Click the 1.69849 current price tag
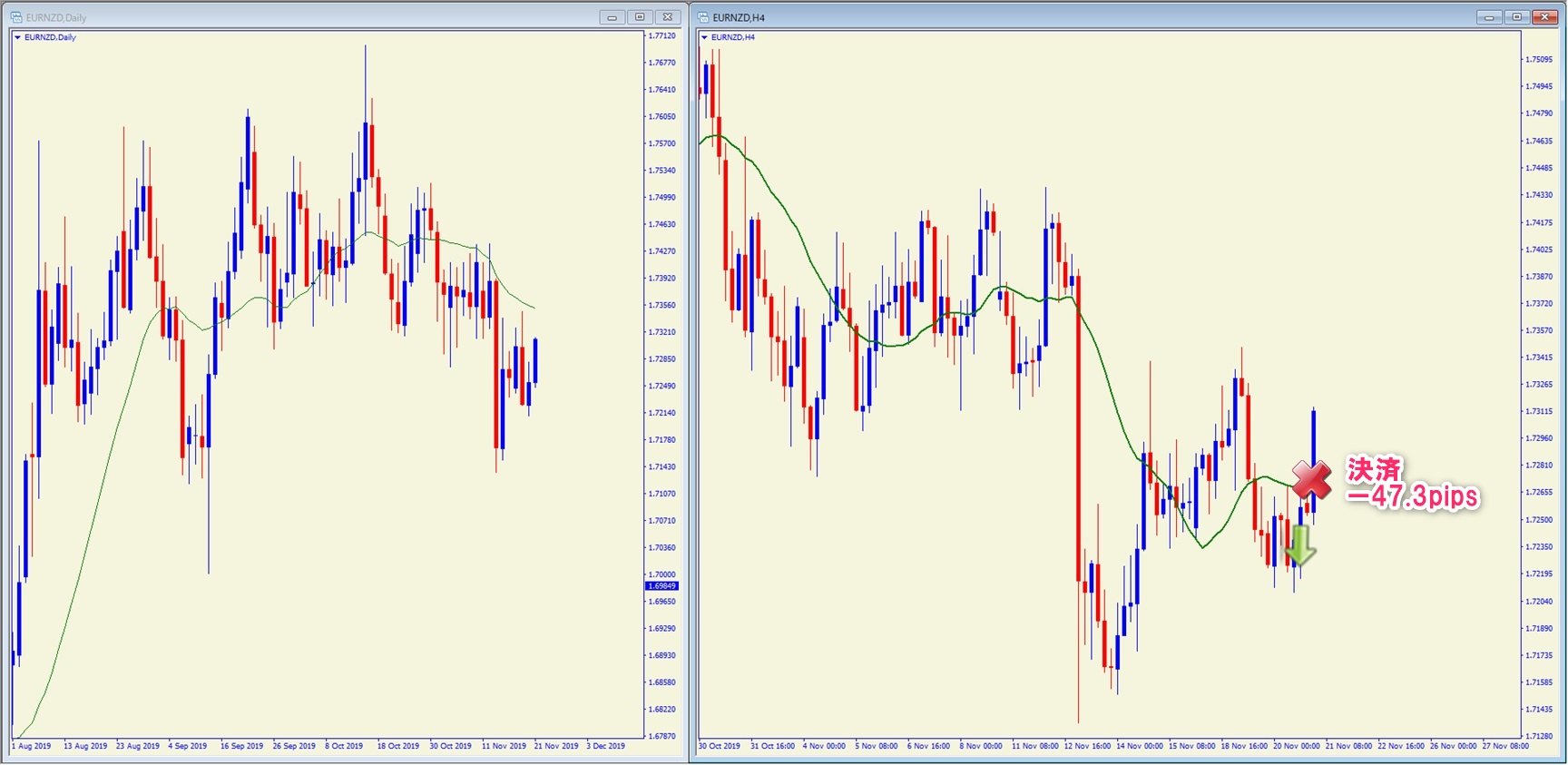Image resolution: width=1568 pixels, height=765 pixels. [x=662, y=586]
